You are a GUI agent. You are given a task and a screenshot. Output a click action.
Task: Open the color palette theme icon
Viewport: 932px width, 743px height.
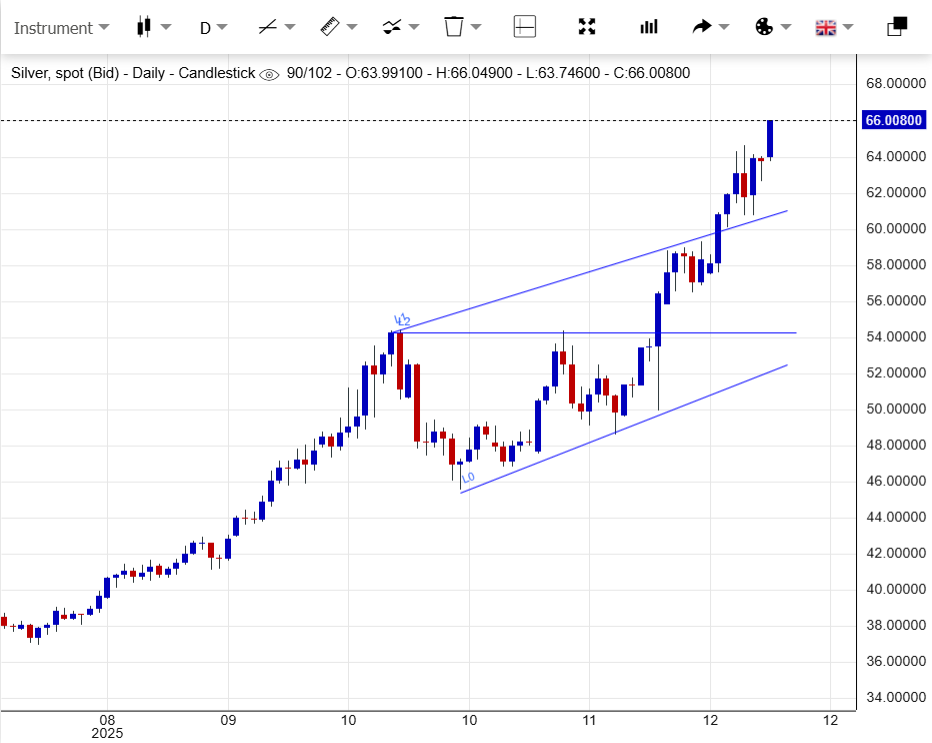[764, 27]
